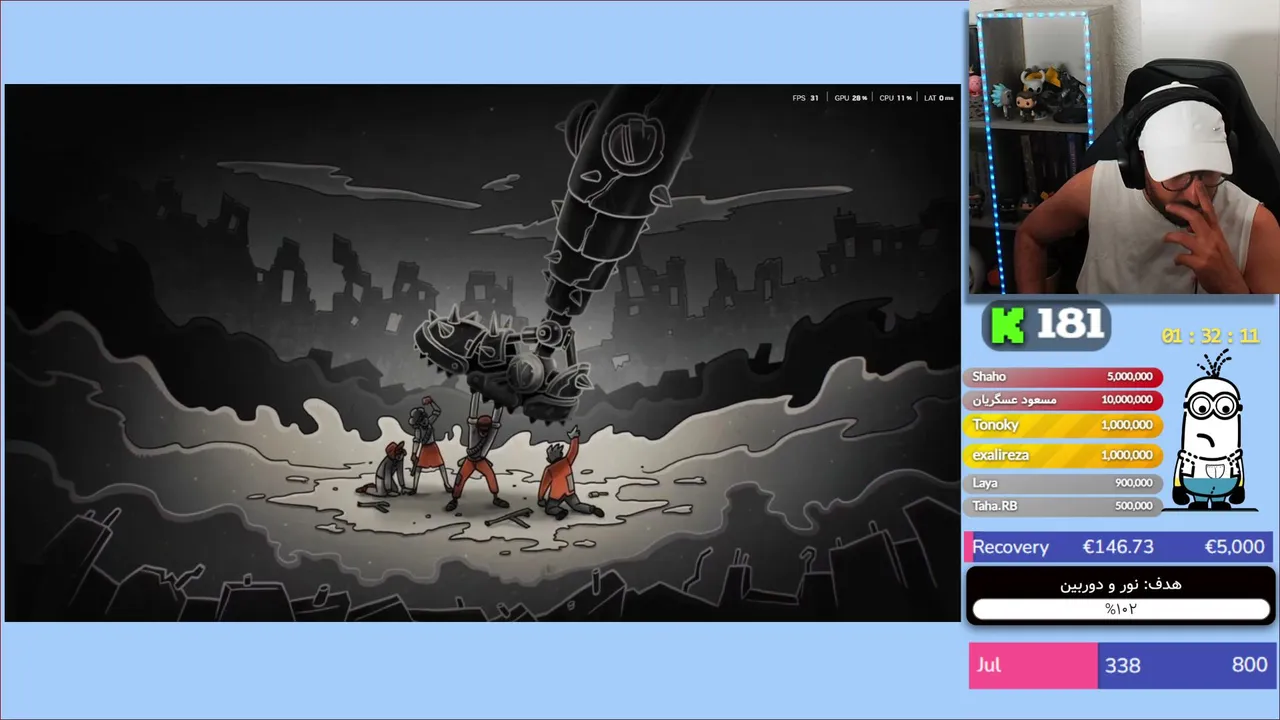The image size is (1280, 720).
Task: Click the %۱۰۲ goal progress bar
Action: [1121, 609]
